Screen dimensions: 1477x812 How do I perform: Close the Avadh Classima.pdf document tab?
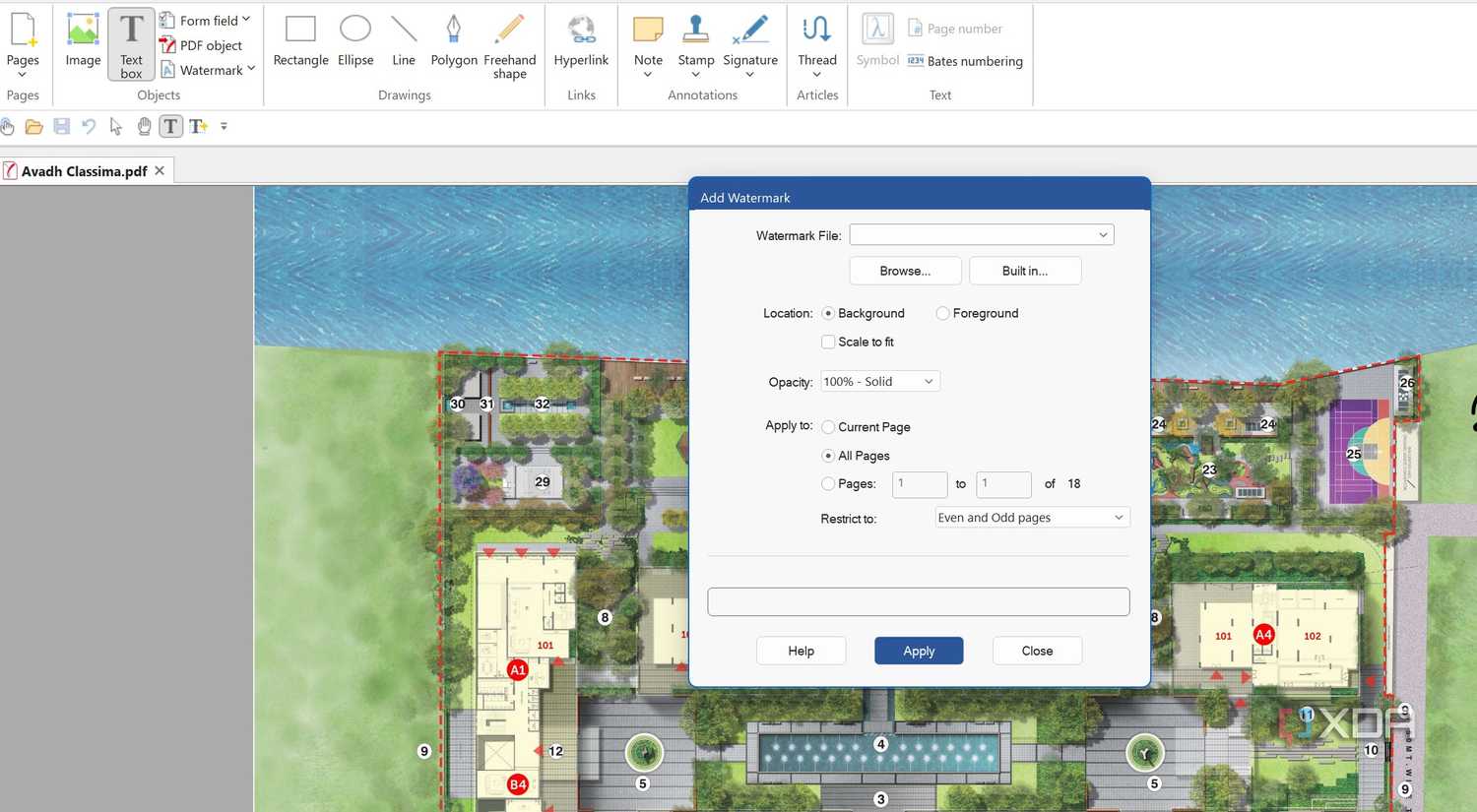click(x=160, y=170)
